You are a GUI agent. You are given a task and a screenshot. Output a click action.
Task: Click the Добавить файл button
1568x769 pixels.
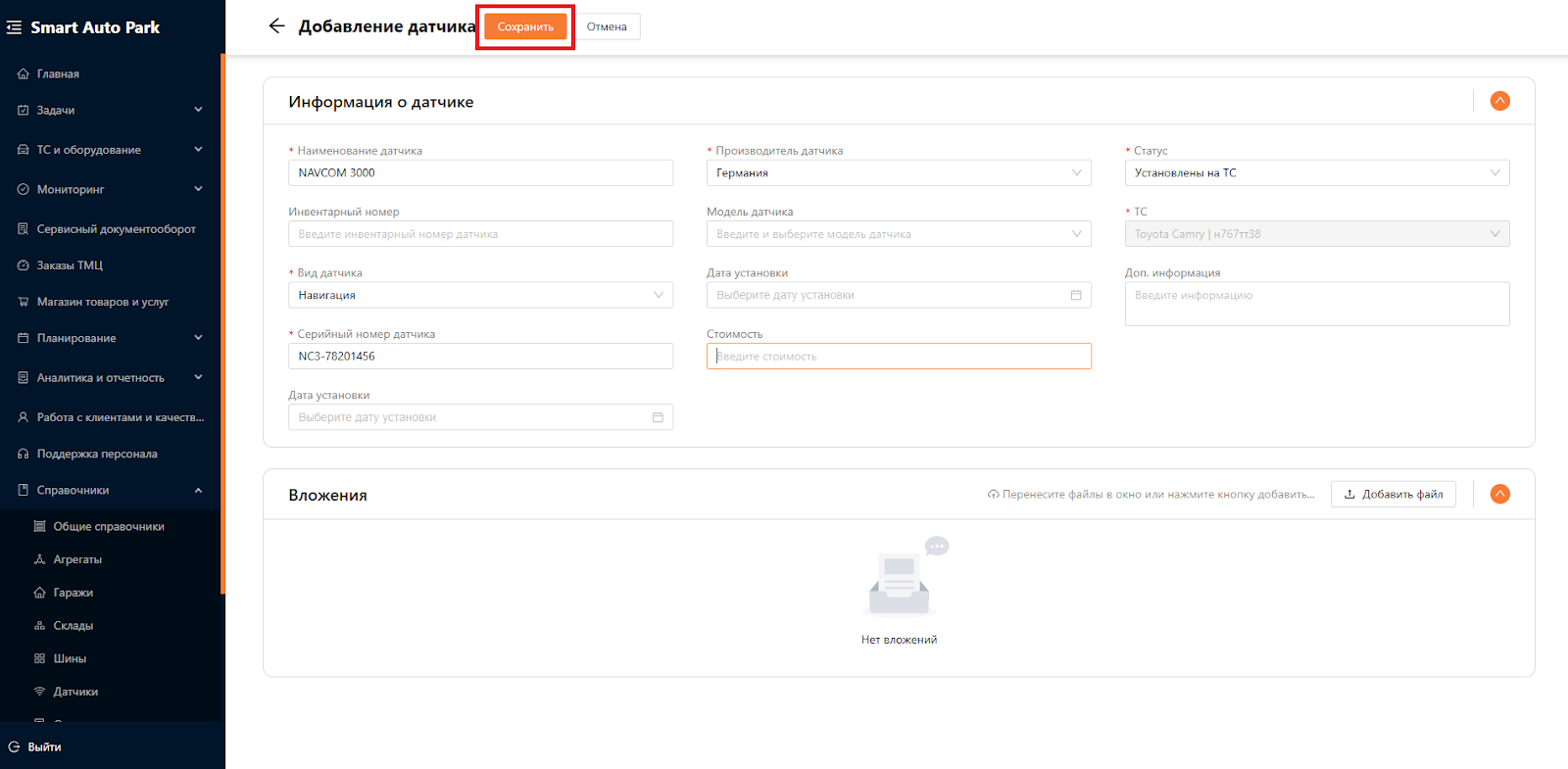pyautogui.click(x=1393, y=495)
